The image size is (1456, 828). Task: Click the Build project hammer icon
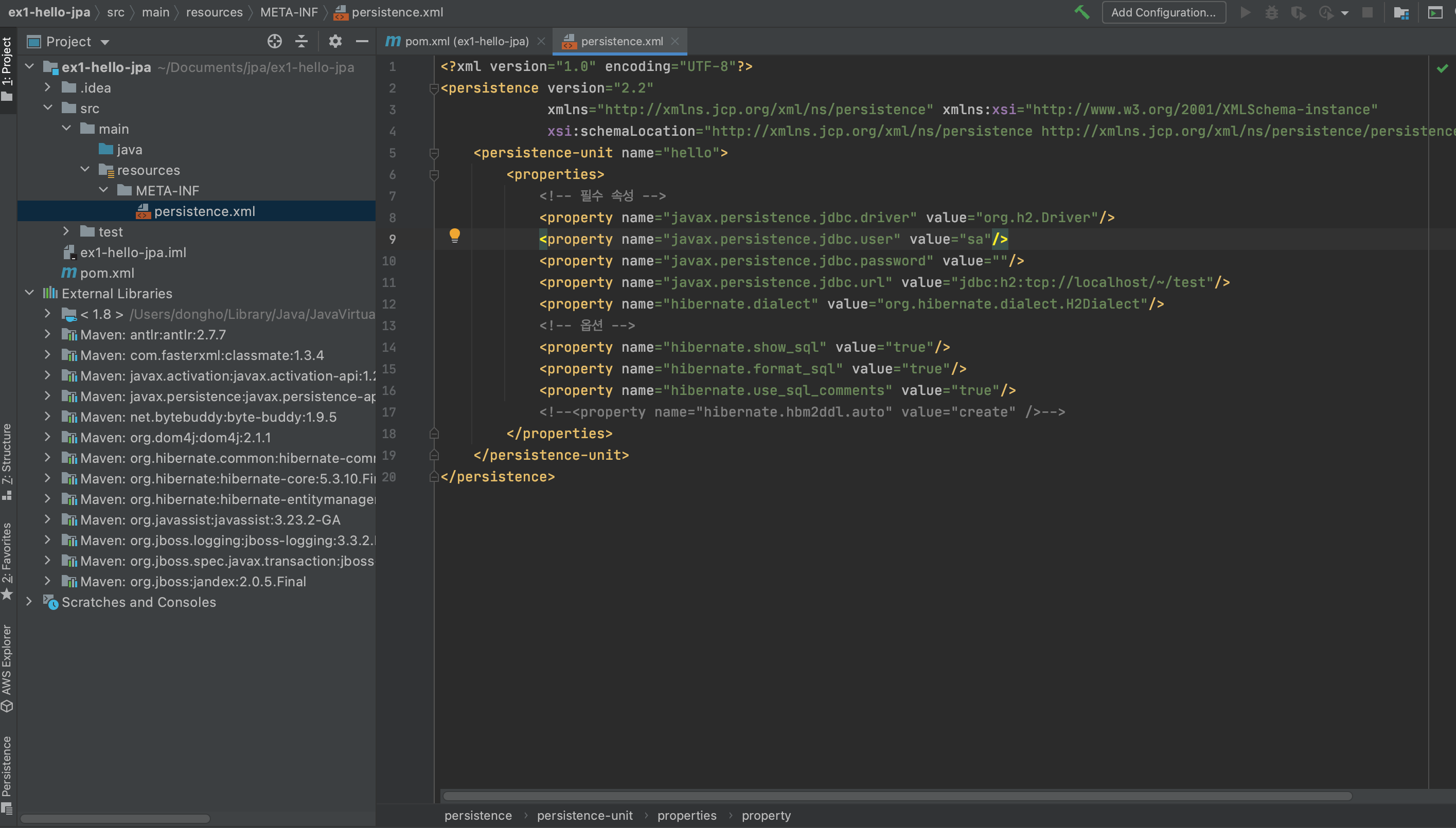point(1082,12)
